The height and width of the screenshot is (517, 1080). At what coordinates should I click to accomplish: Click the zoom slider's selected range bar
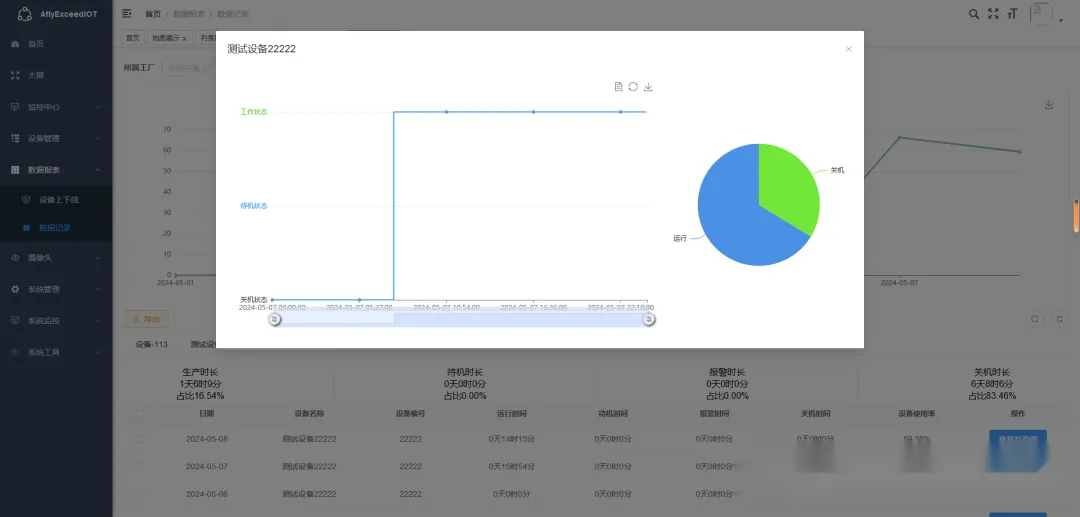[461, 319]
